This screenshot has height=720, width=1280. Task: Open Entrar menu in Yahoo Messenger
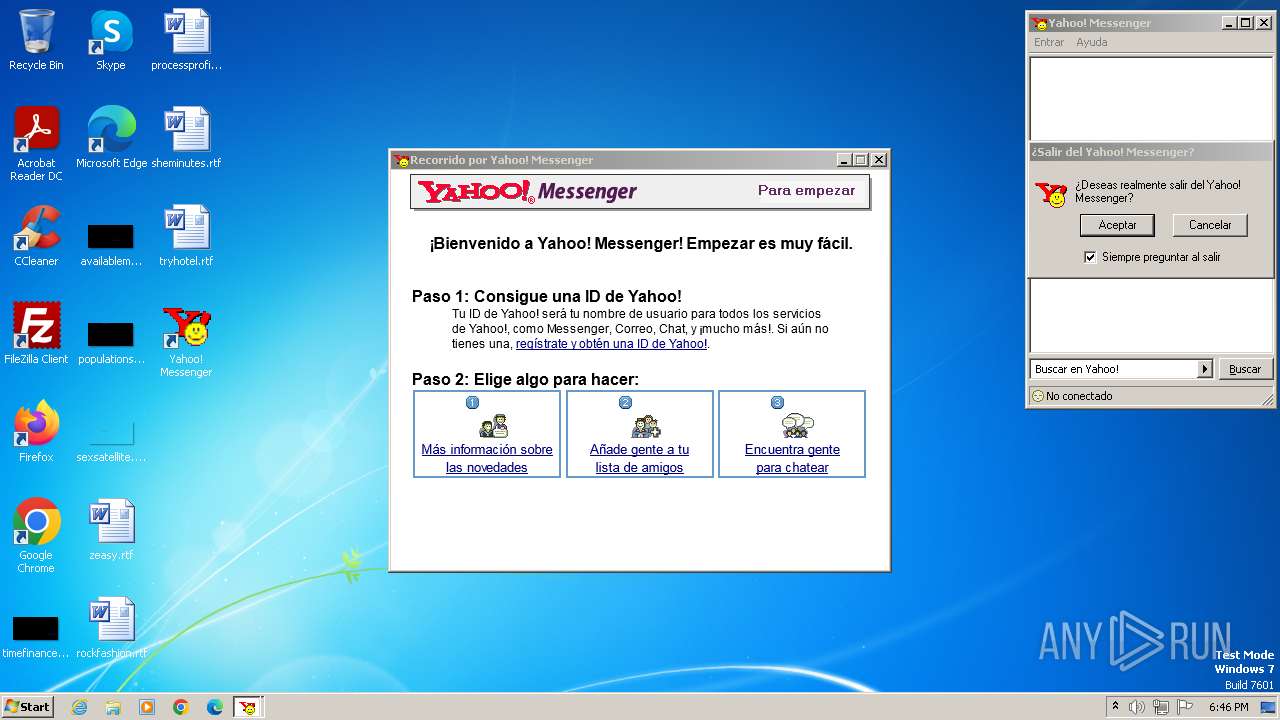(1049, 42)
